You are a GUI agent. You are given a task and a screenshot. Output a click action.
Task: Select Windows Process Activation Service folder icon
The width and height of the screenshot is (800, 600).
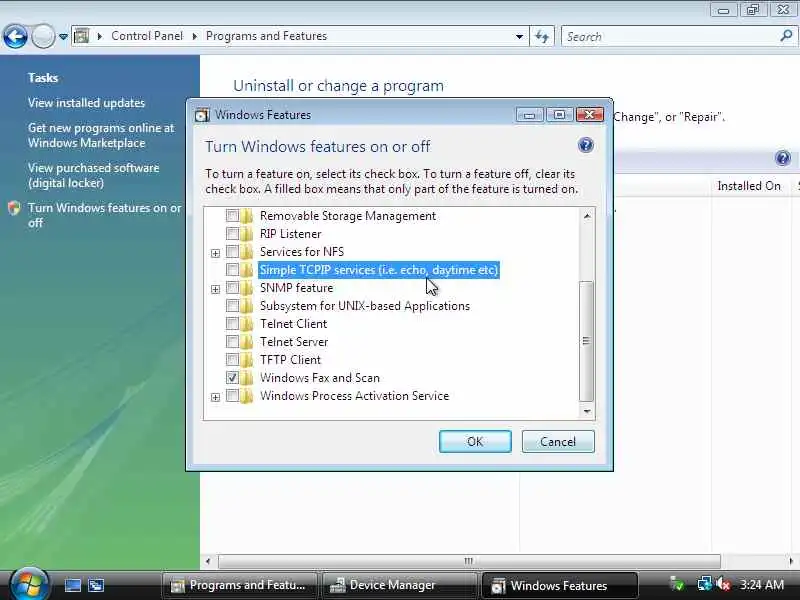247,396
